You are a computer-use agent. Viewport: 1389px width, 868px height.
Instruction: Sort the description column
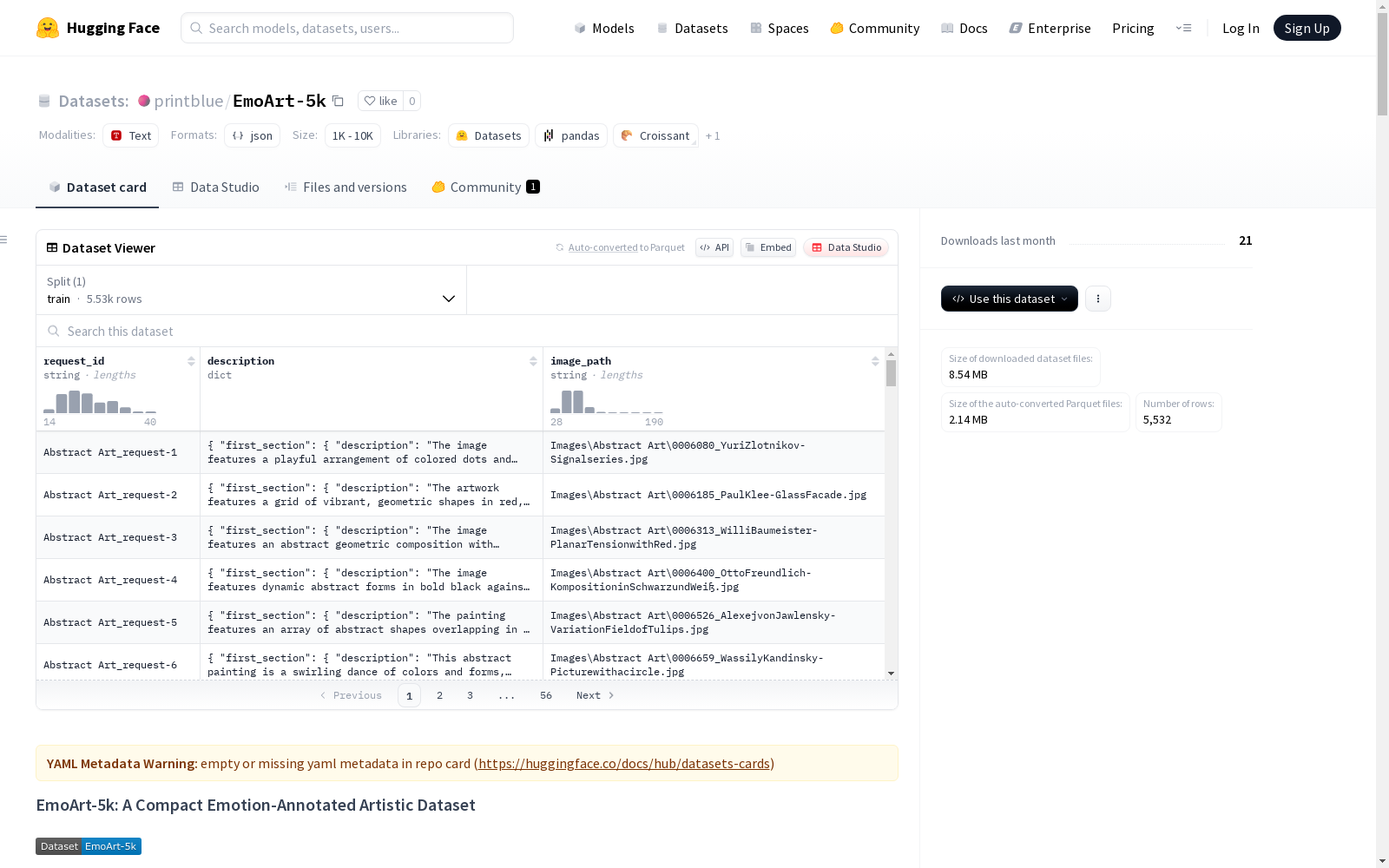[x=533, y=361]
